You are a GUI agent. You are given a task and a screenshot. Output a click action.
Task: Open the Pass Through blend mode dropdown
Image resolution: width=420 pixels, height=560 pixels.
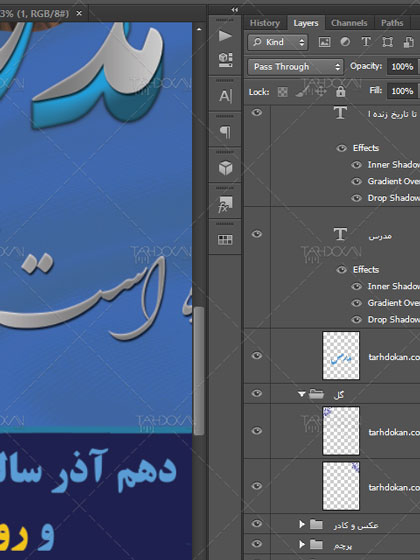(295, 67)
